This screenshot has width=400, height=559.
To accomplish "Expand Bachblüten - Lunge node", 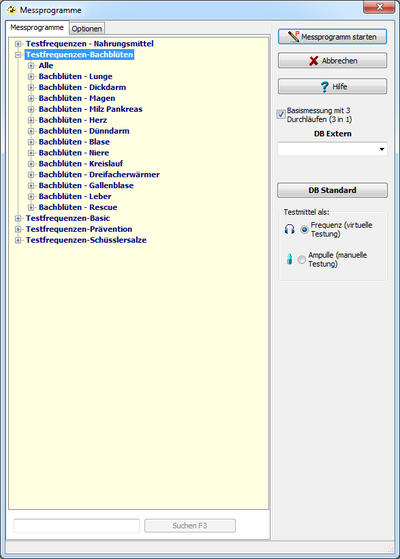I will 31,77.
